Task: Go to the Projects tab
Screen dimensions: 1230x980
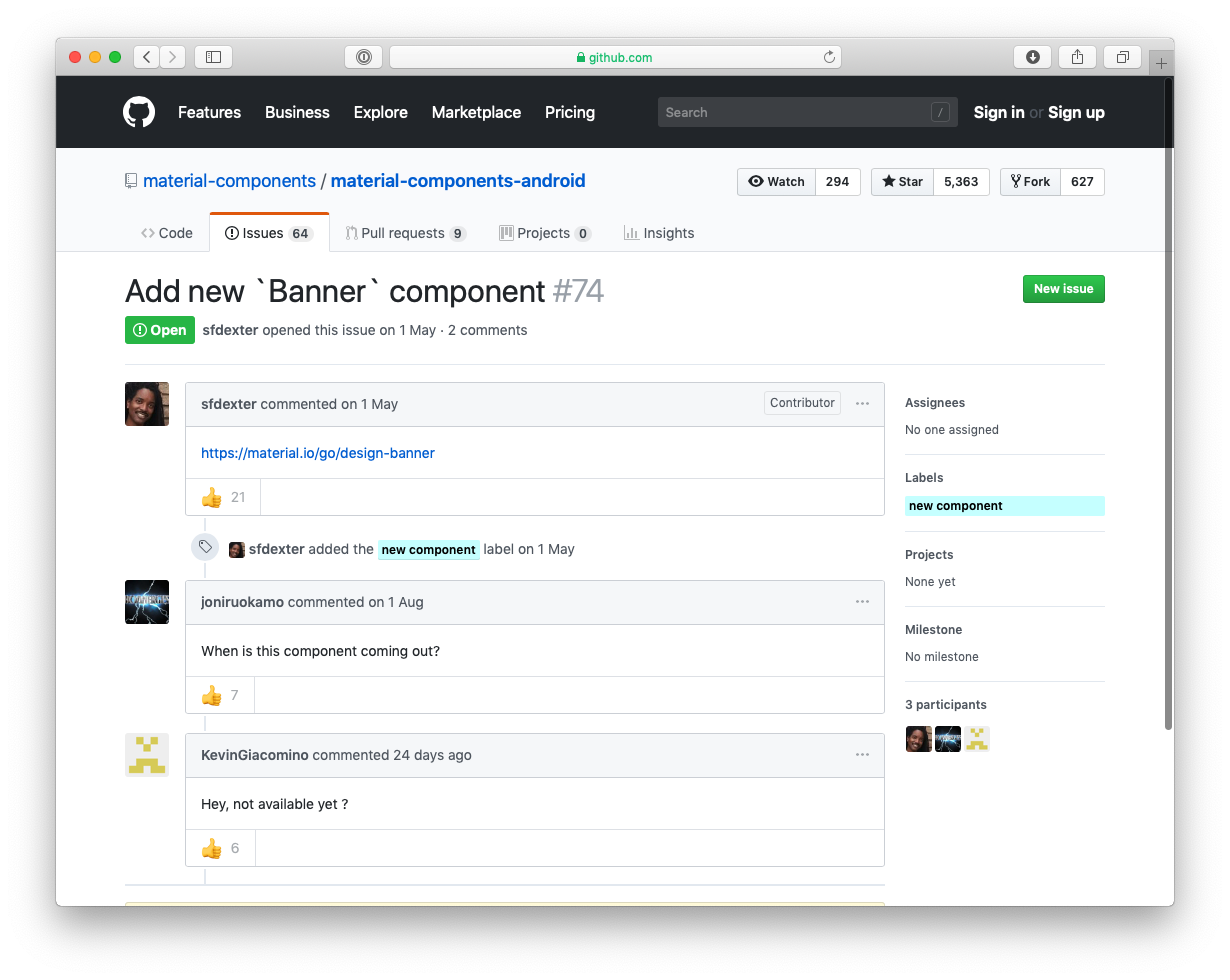Action: pyautogui.click(x=545, y=233)
